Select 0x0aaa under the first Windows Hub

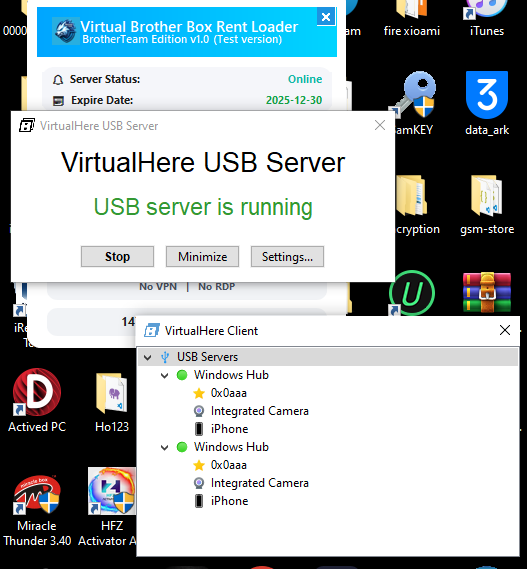pyautogui.click(x=229, y=393)
